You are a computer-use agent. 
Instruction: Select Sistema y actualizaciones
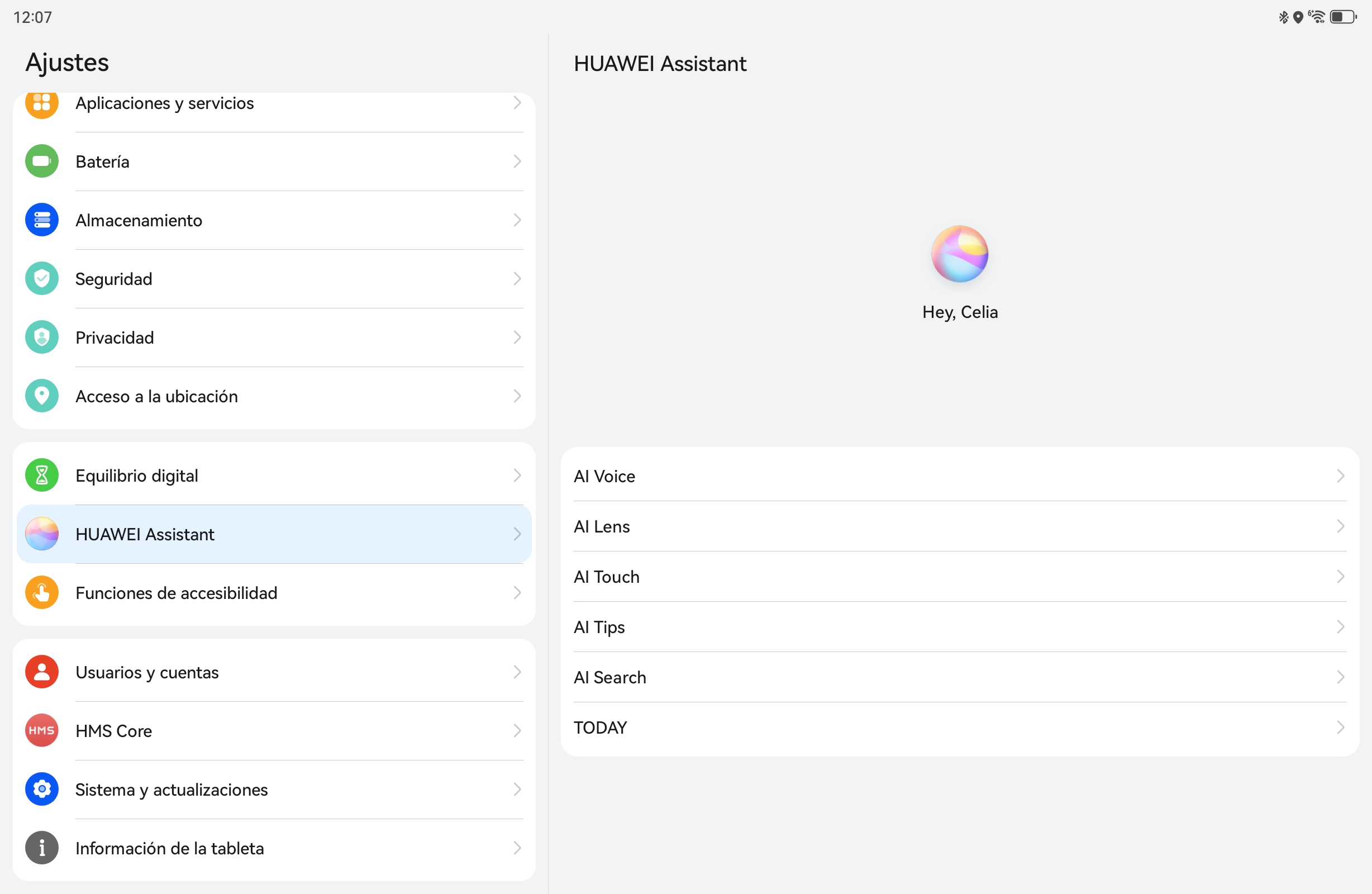(172, 790)
